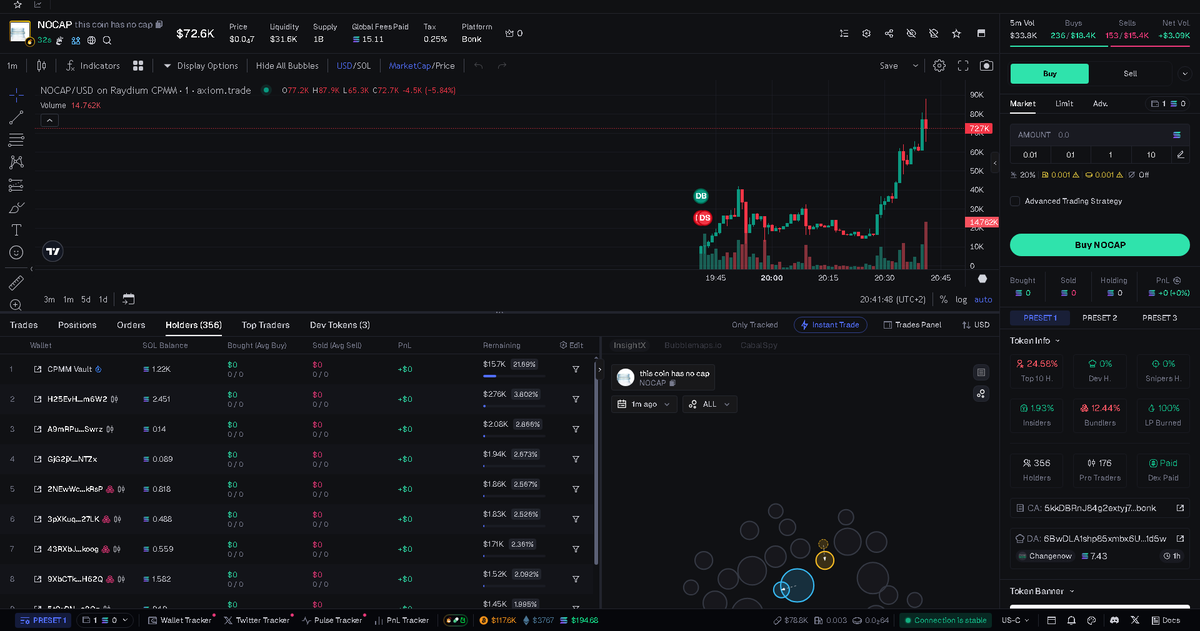Screen dimensions: 1200x631
Task: Open the website globe icon under NOCAP
Action: (91, 40)
